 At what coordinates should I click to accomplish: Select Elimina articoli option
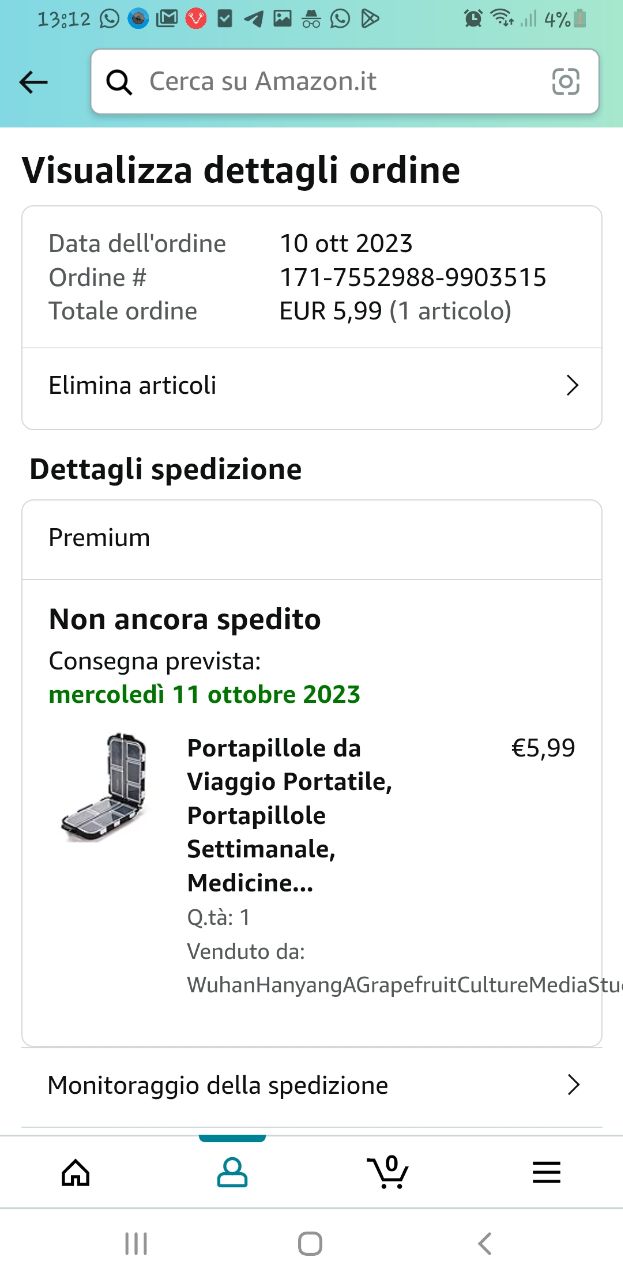133,386
